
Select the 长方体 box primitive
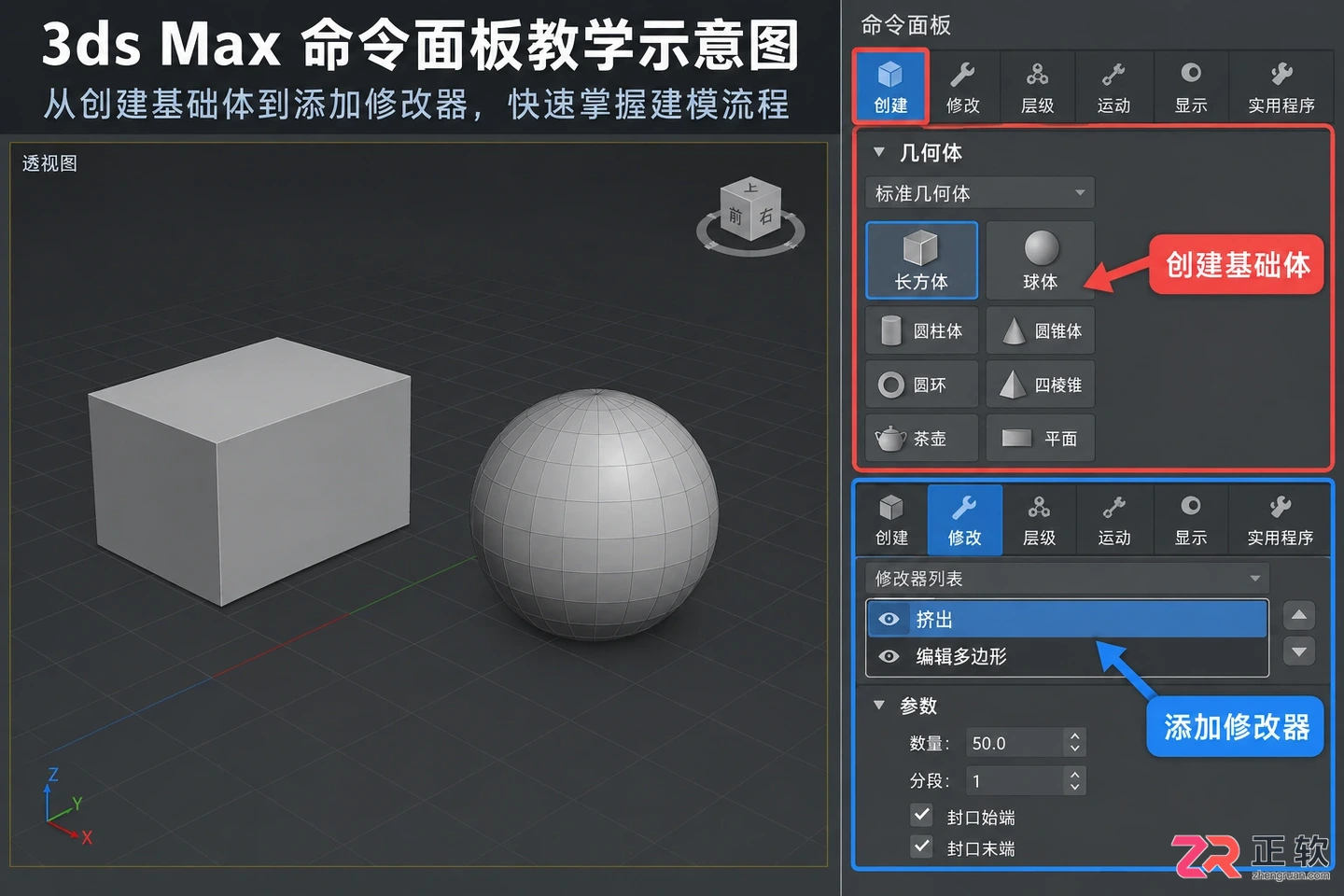(x=921, y=260)
